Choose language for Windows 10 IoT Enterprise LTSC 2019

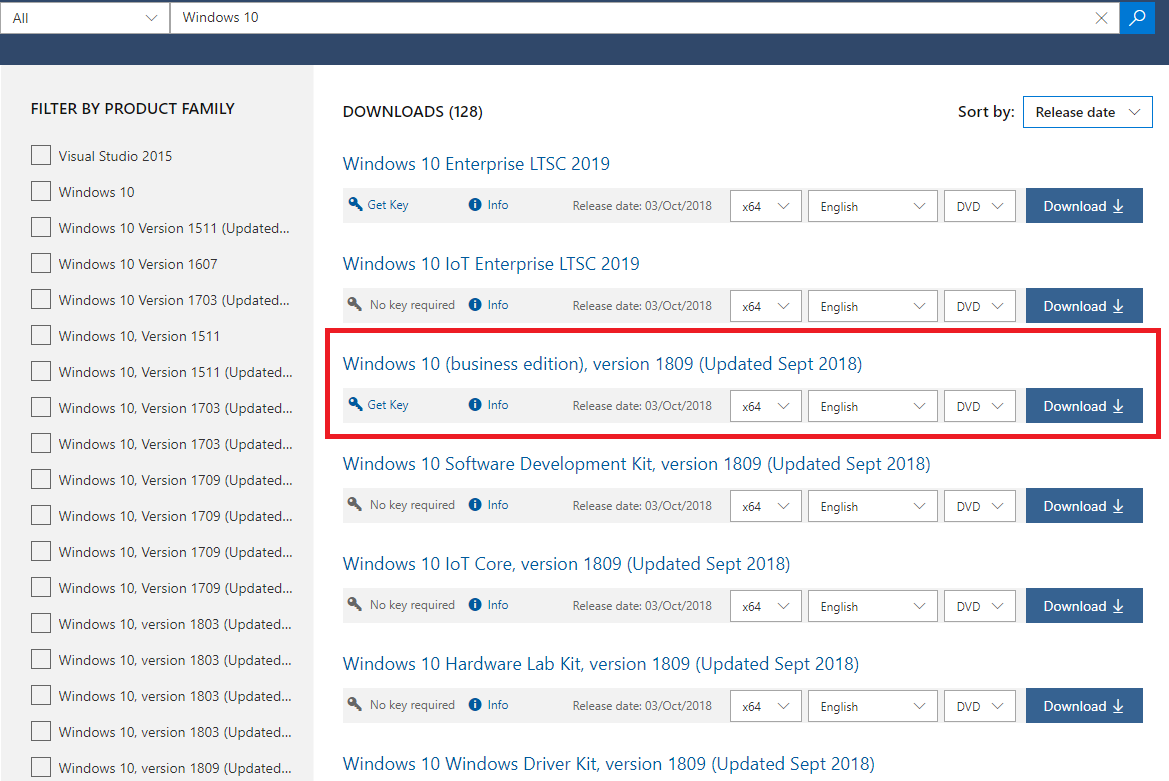point(872,306)
